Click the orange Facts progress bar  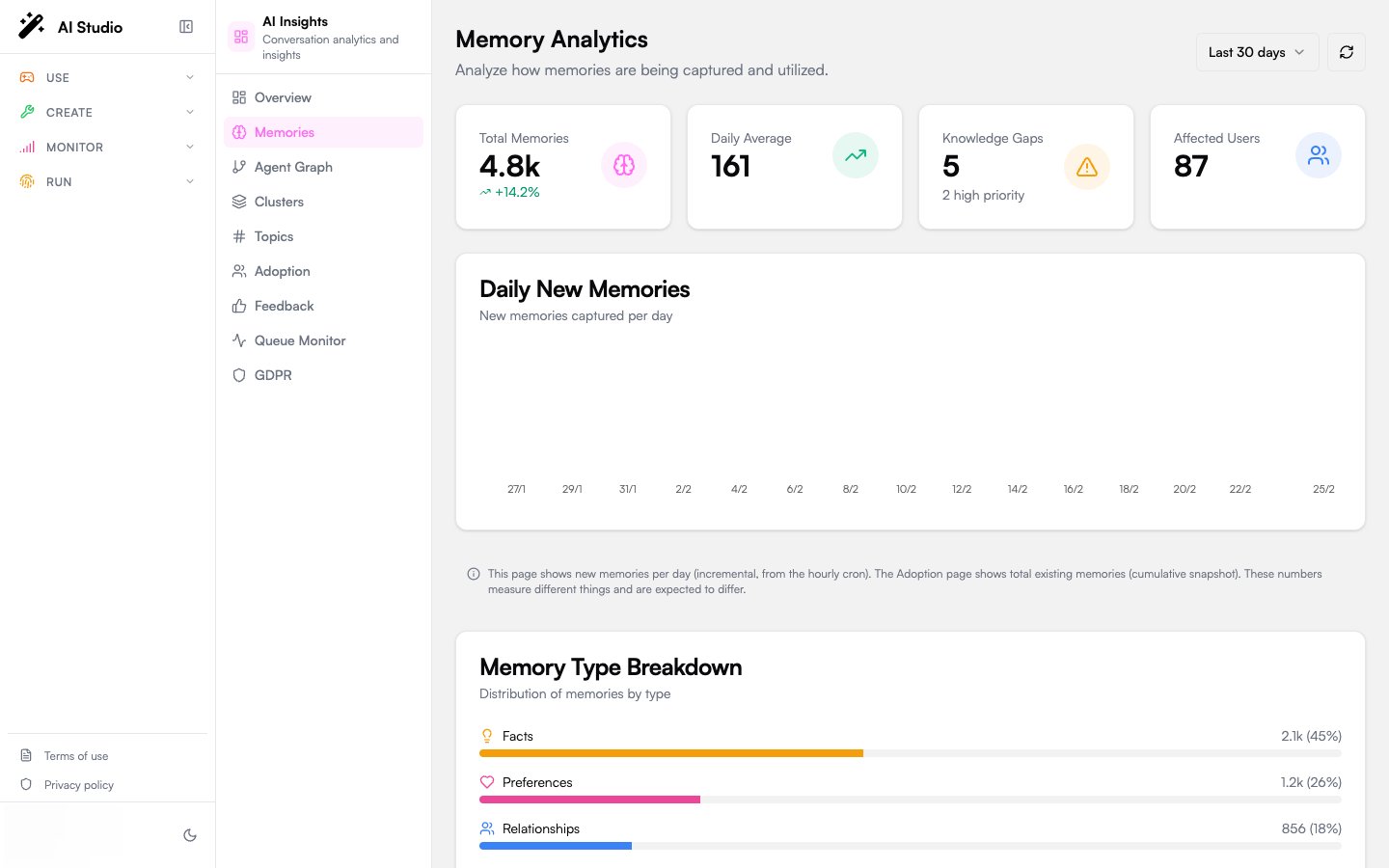(x=671, y=753)
